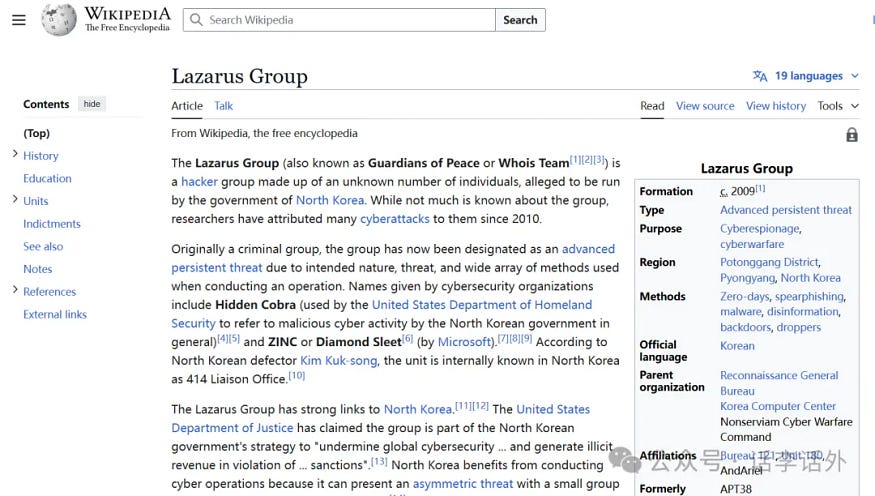Open Korean language link in infobox
Screen dimensions: 875x496
(737, 346)
